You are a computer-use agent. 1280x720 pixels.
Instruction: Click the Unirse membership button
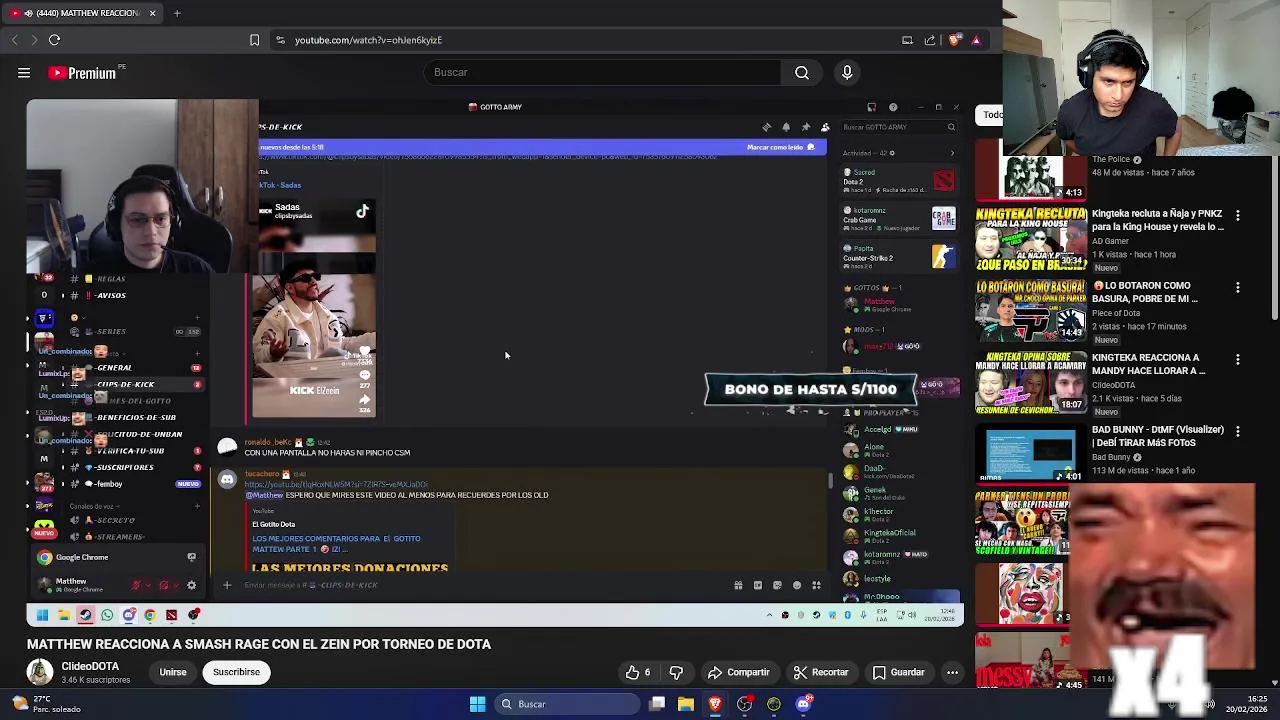173,672
